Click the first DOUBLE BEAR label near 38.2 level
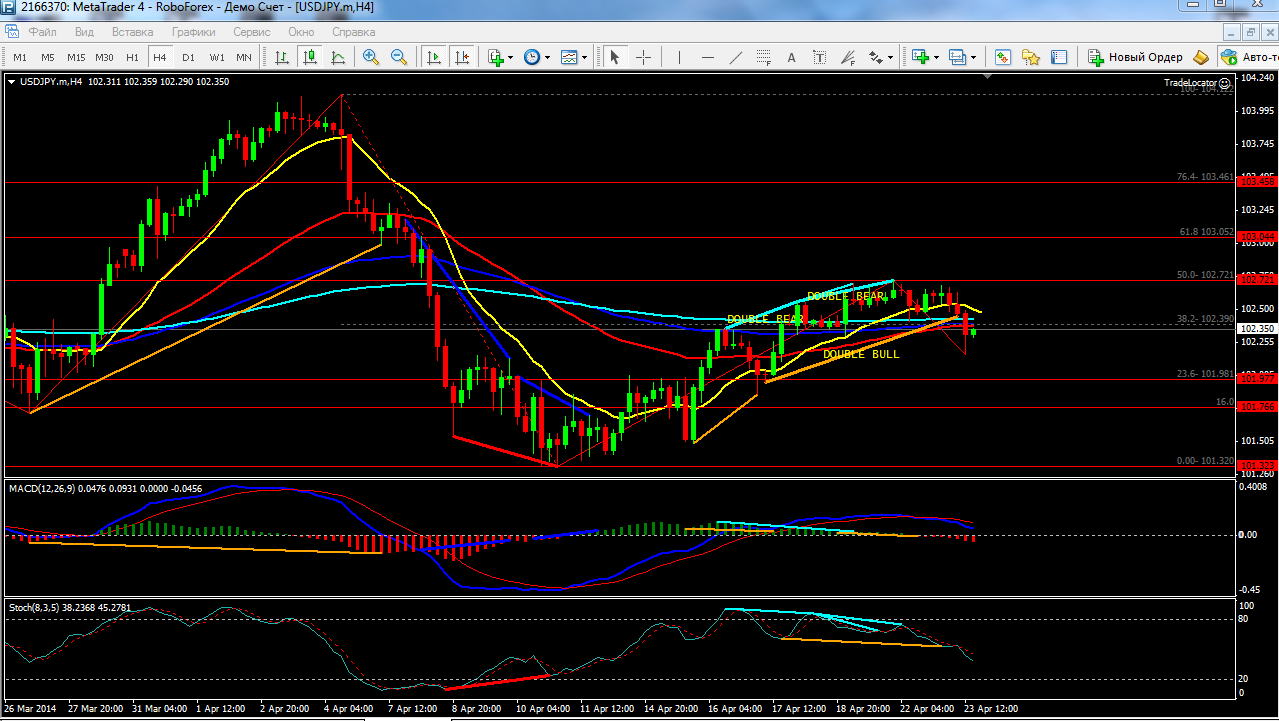 (766, 319)
